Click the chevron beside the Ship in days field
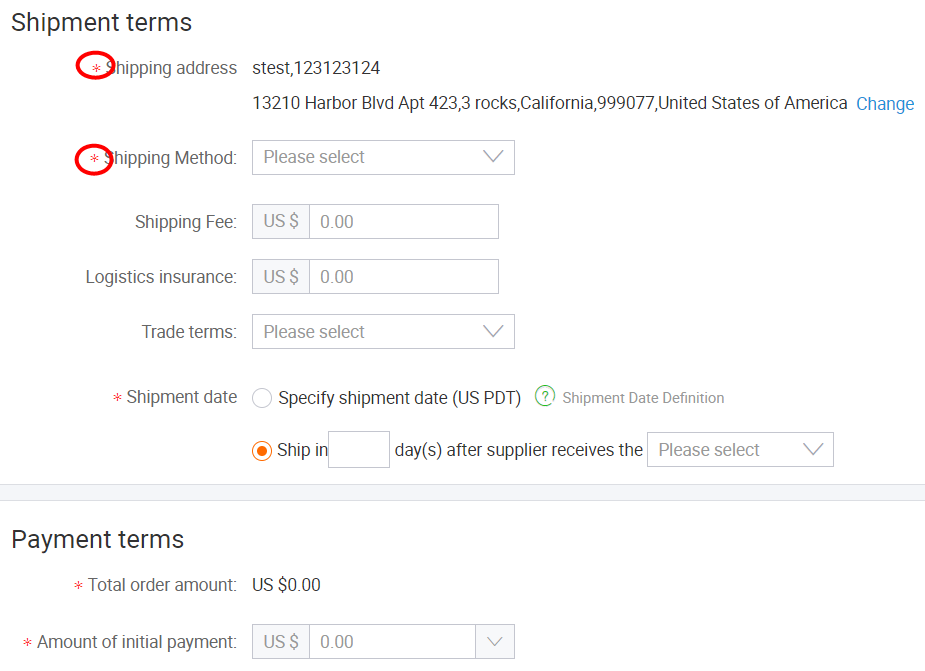This screenshot has width=925, height=671. [x=813, y=449]
